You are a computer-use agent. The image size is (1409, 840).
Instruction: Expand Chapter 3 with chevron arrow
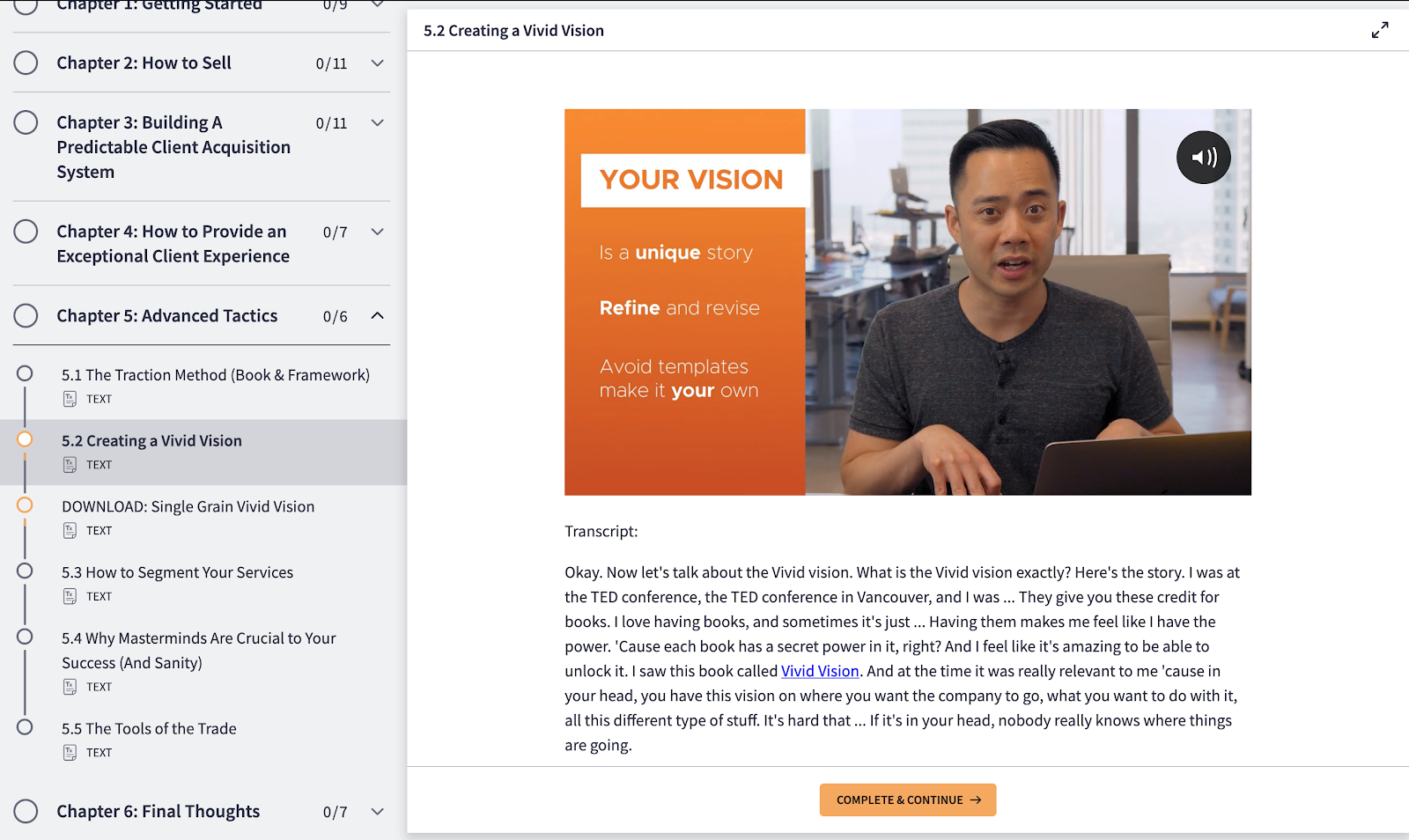[378, 123]
